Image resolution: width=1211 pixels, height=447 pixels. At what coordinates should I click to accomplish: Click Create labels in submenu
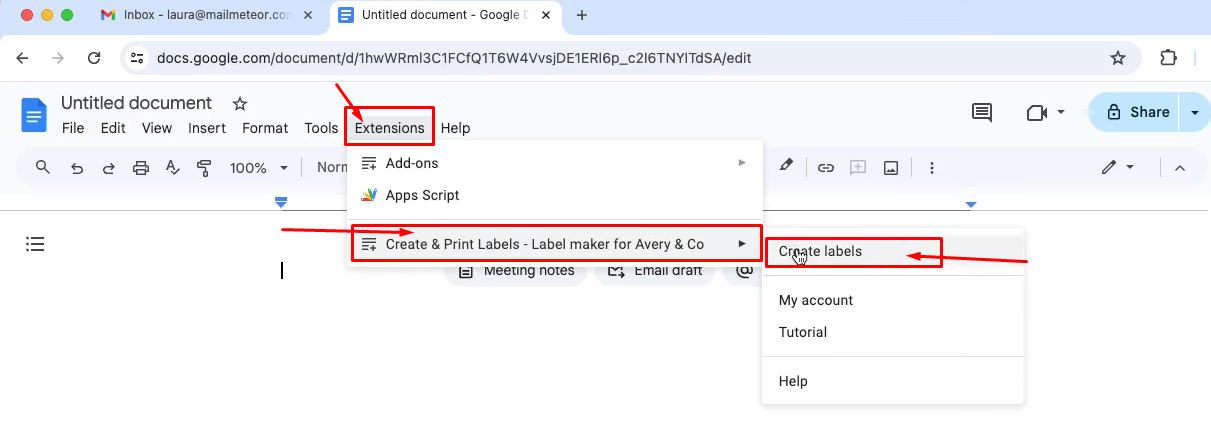pyautogui.click(x=893, y=252)
